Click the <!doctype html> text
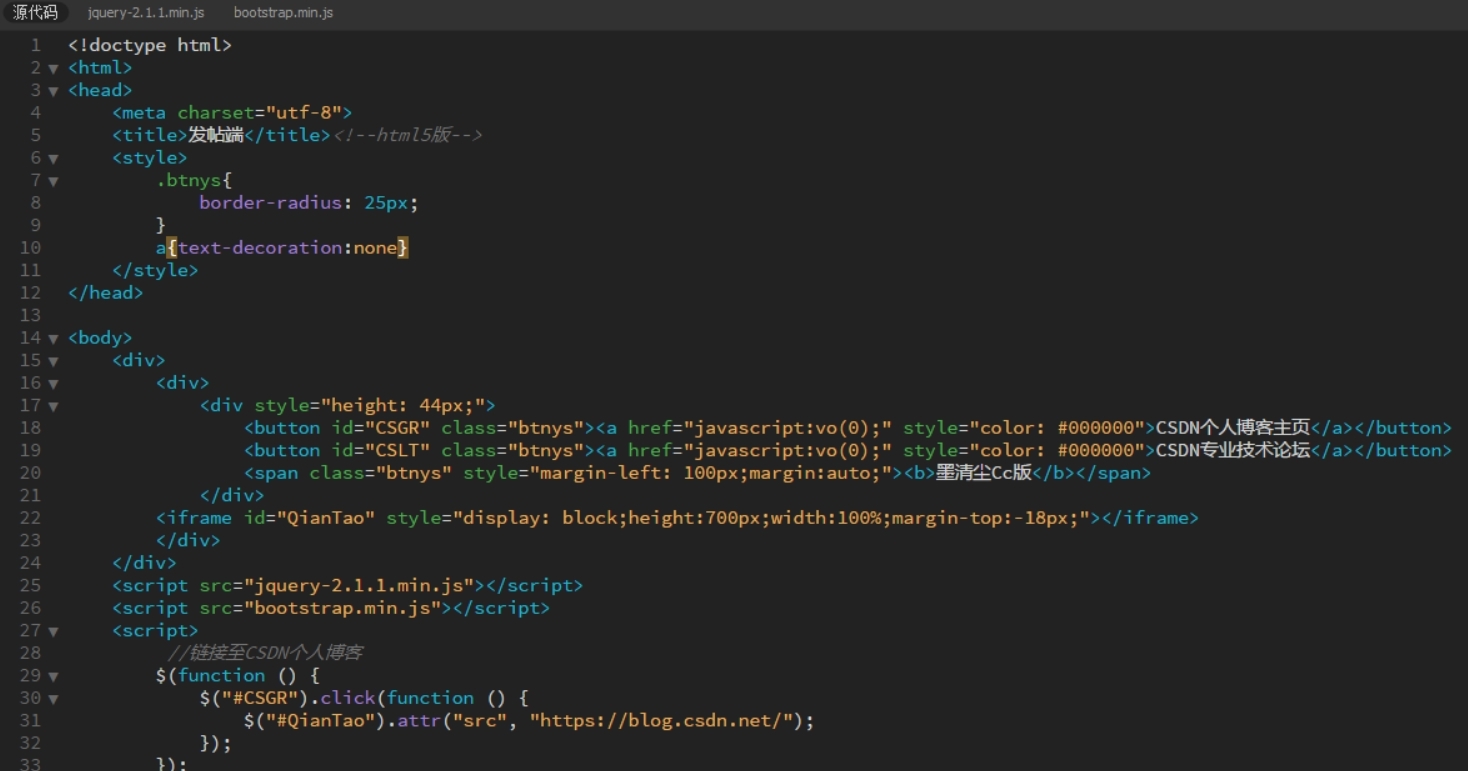The image size is (1468, 771). pyautogui.click(x=150, y=45)
